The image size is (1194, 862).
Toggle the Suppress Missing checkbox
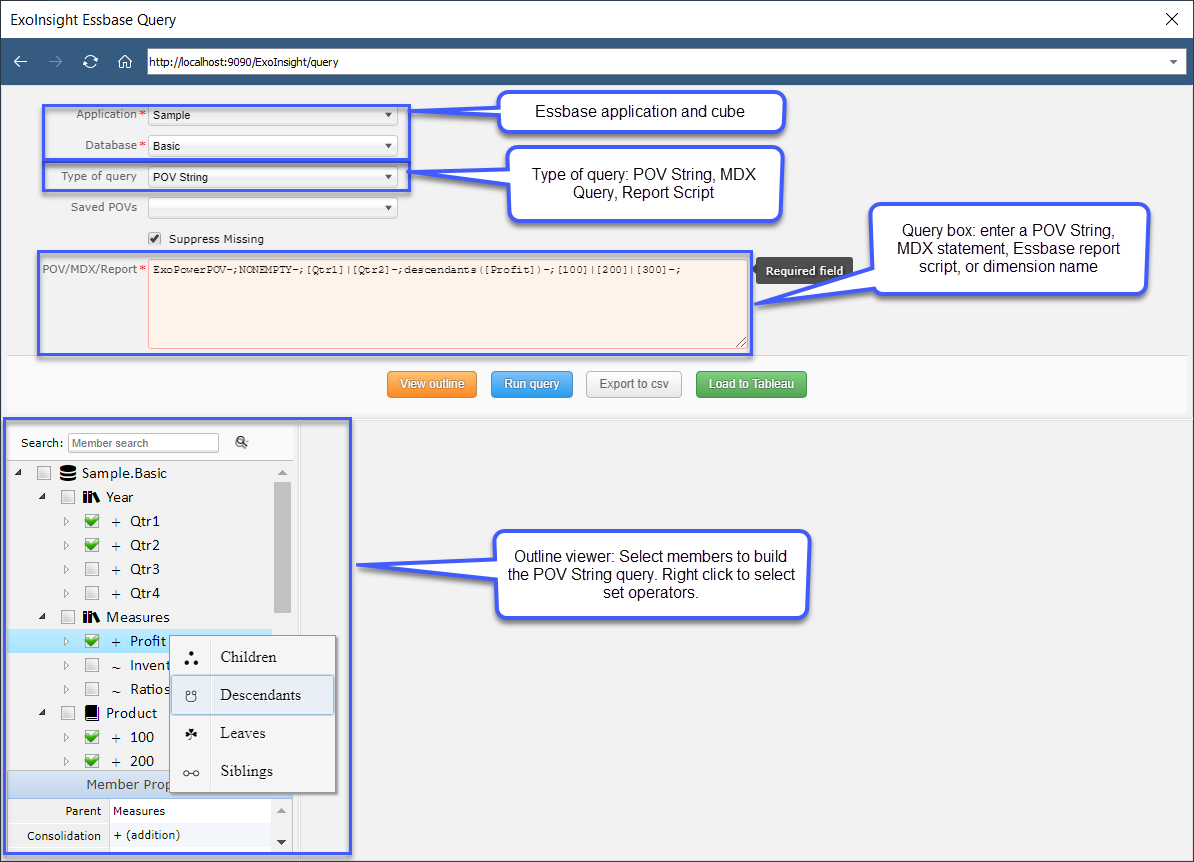155,238
